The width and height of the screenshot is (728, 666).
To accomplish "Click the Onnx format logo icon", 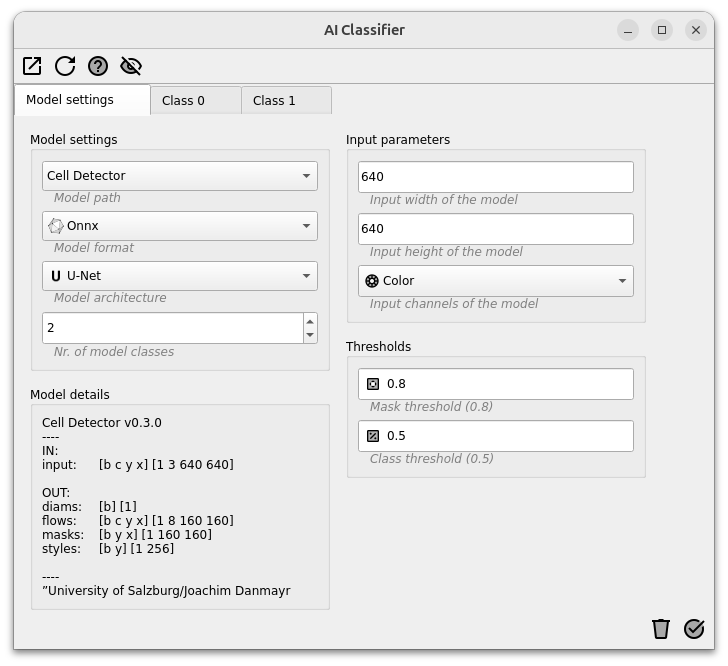I will click(x=56, y=226).
